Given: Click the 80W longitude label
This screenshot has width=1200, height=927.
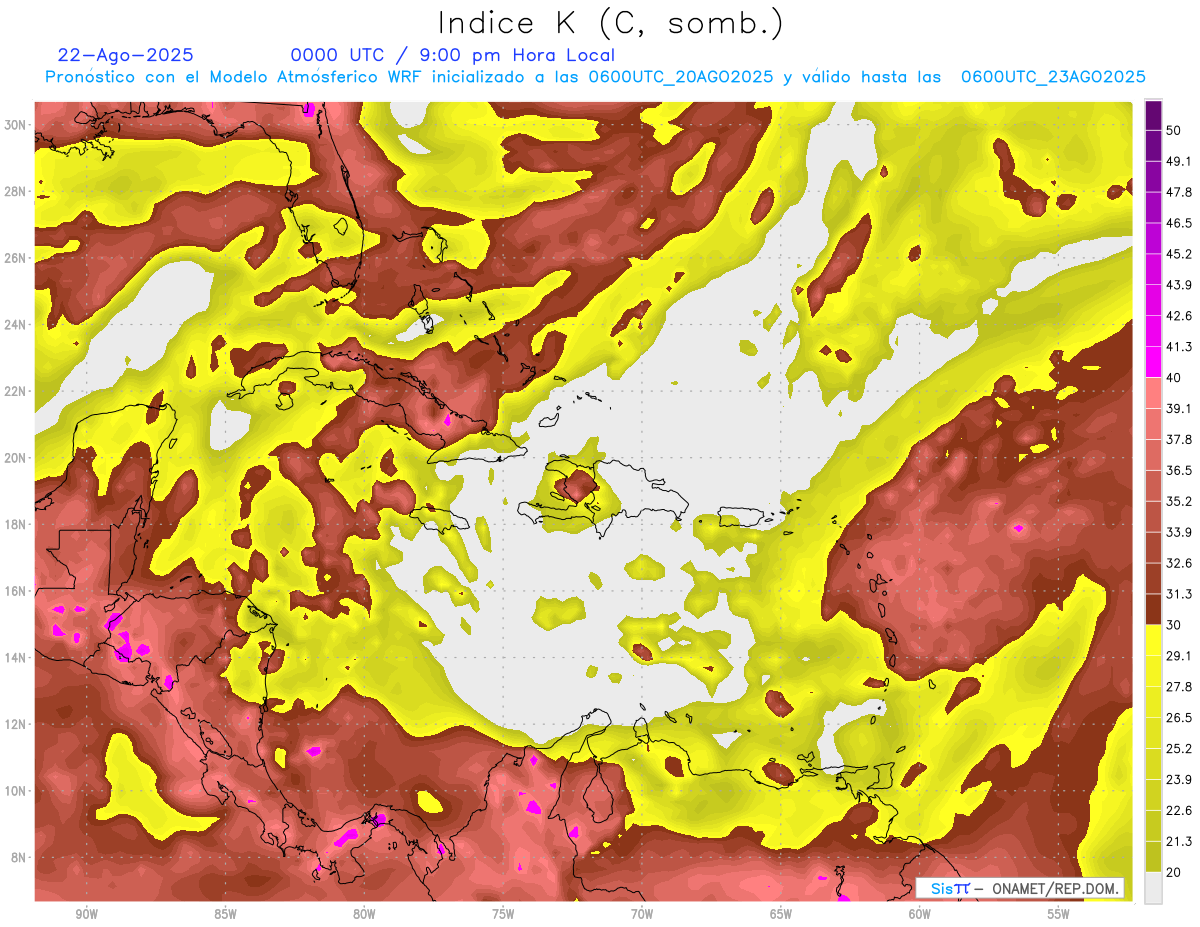Looking at the screenshot, I should click(x=364, y=914).
